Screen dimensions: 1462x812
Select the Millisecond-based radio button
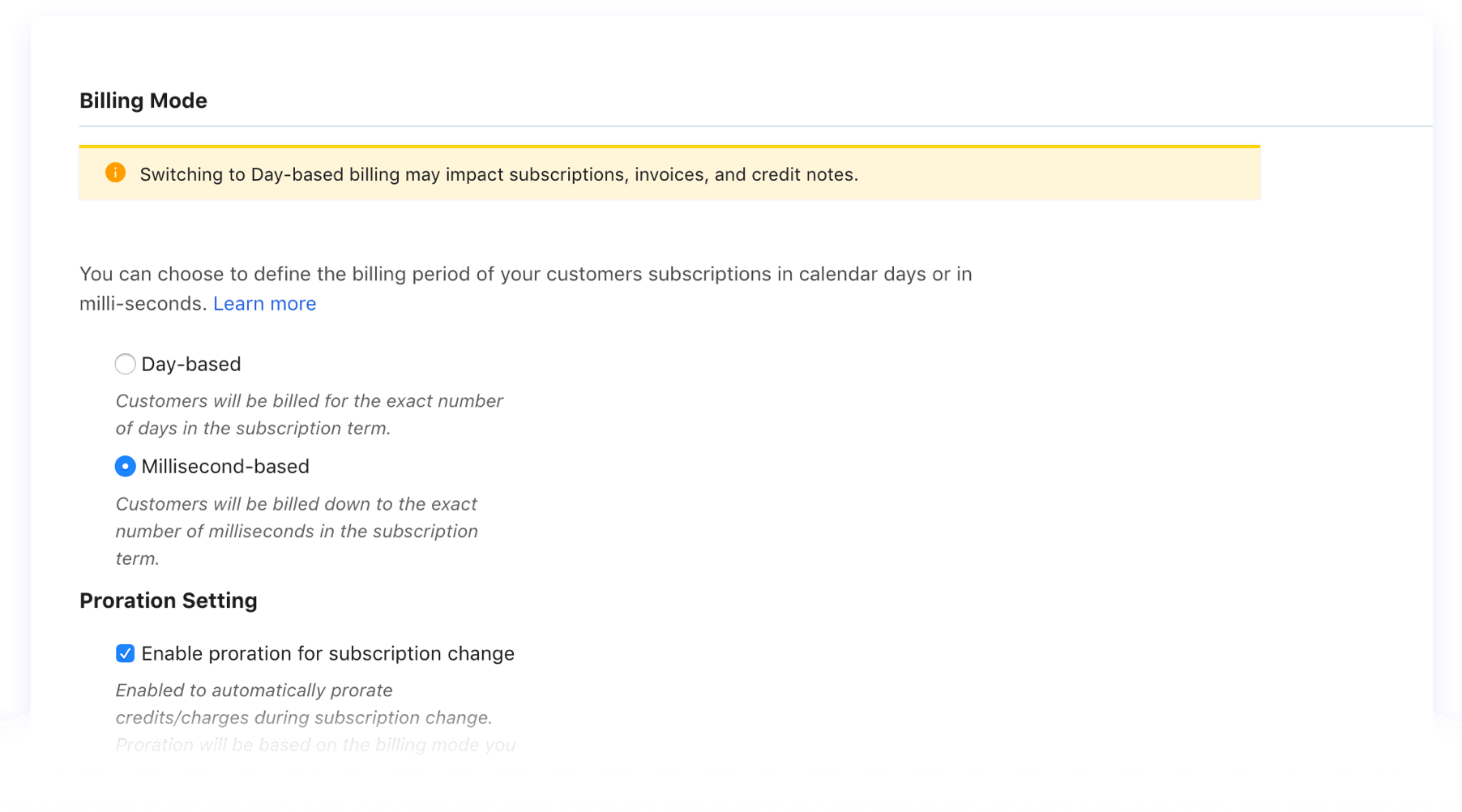tap(125, 466)
